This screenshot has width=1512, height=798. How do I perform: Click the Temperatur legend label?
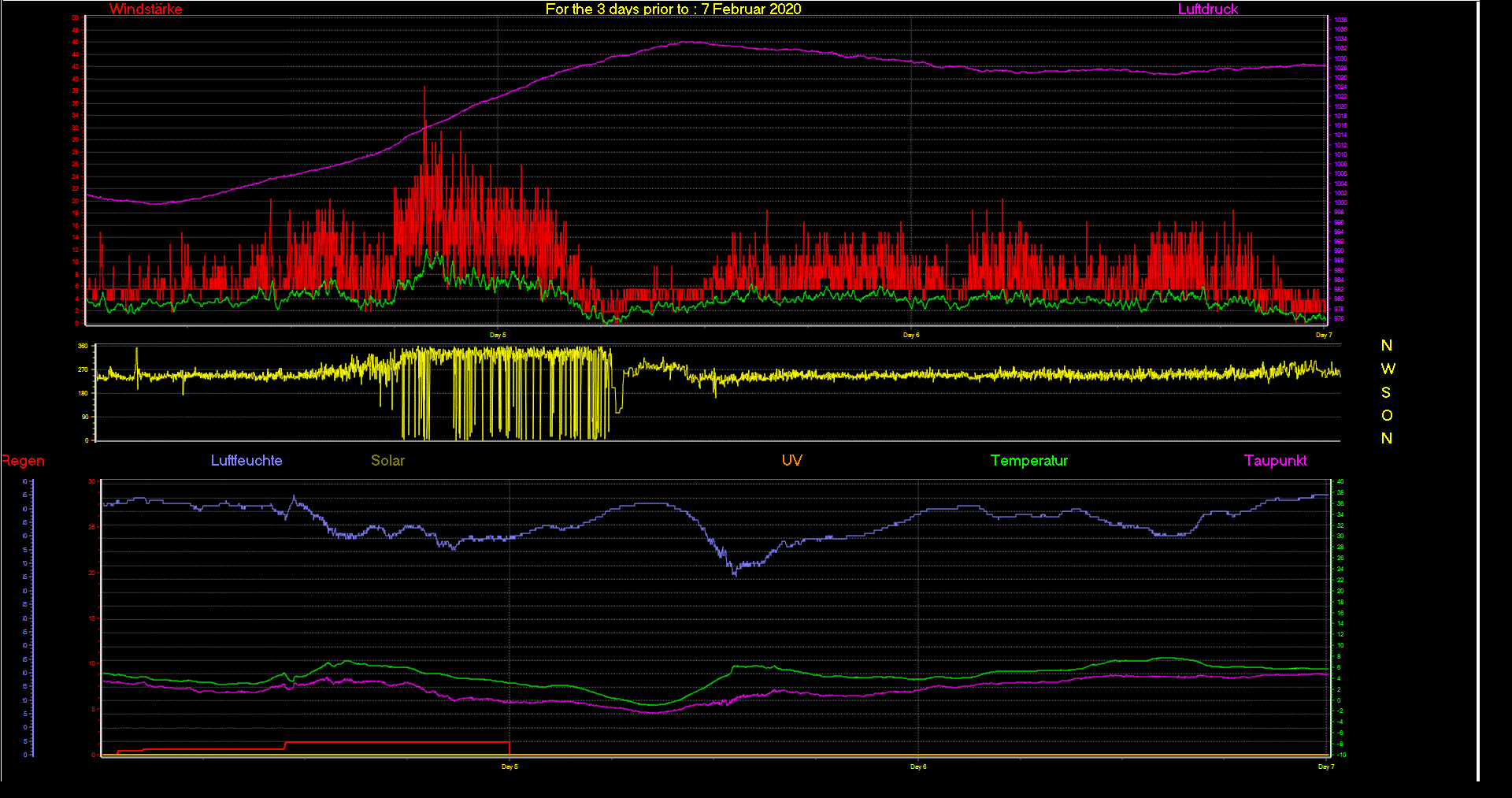1029,460
